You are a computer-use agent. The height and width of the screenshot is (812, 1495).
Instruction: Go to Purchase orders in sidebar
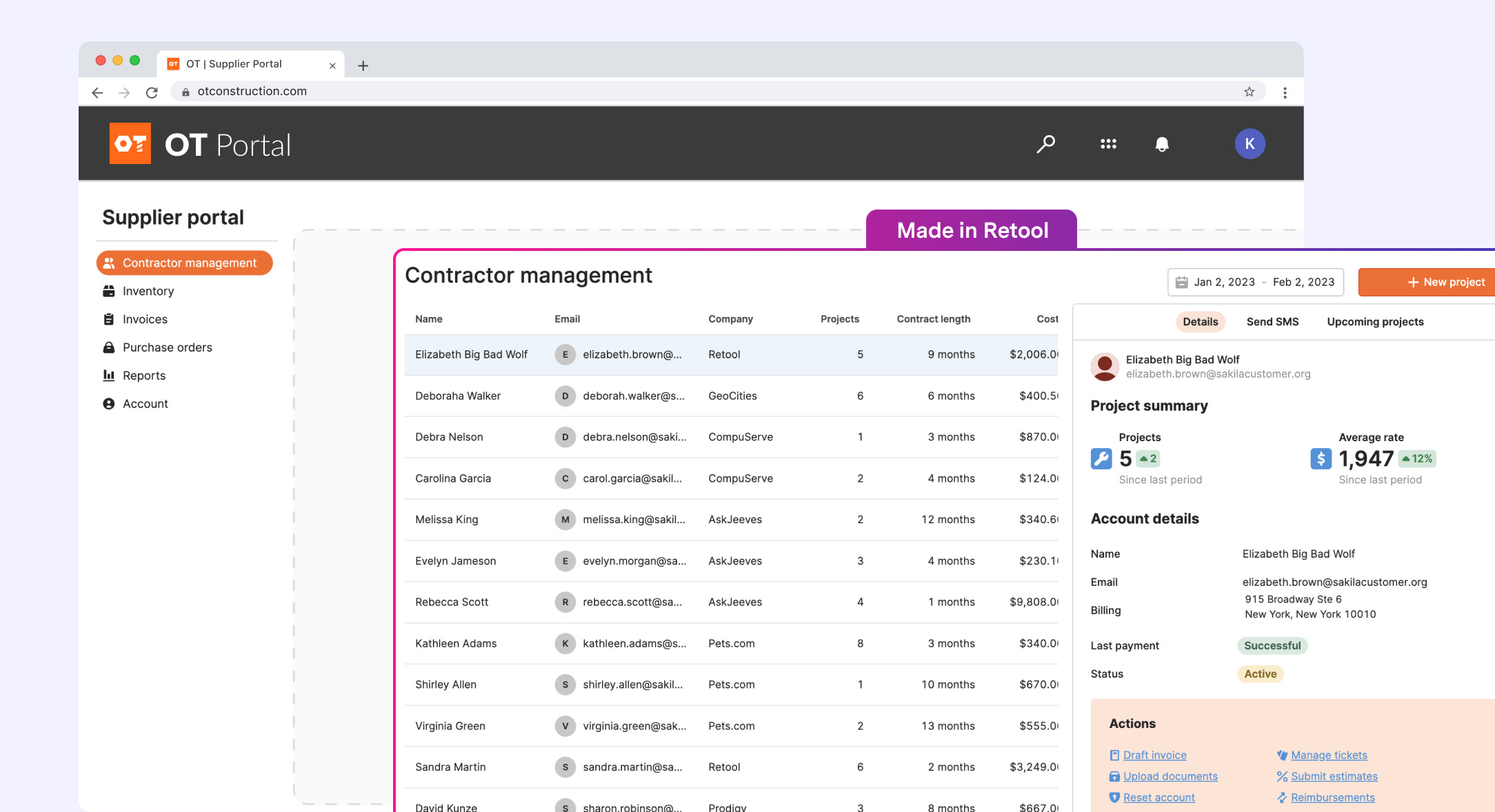168,347
